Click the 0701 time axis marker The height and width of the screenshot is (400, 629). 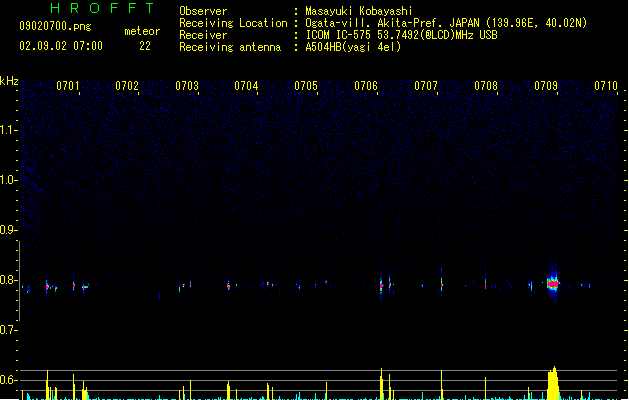click(x=67, y=86)
